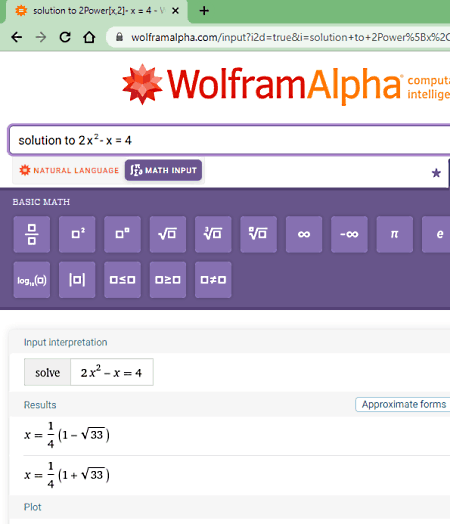
Task: Click the WolframAlpha logo
Action: click(x=262, y=85)
